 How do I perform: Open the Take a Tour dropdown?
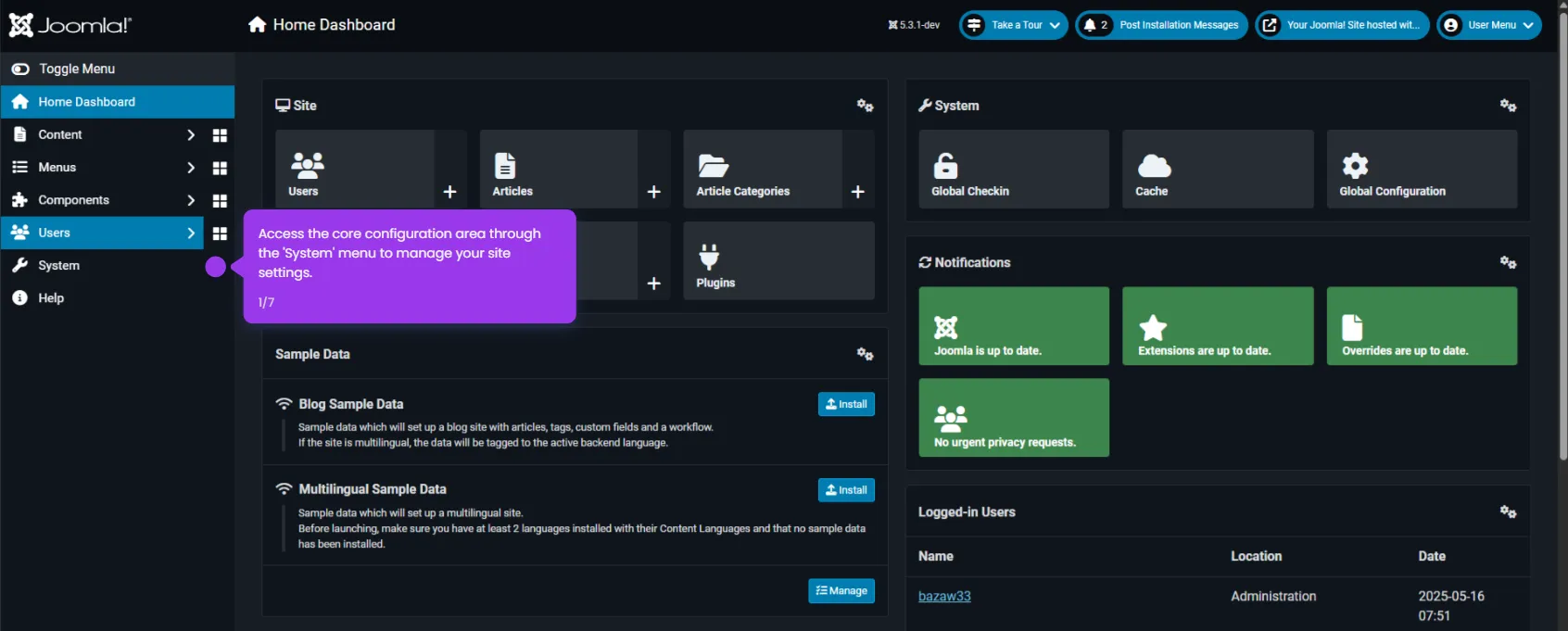click(x=1014, y=25)
